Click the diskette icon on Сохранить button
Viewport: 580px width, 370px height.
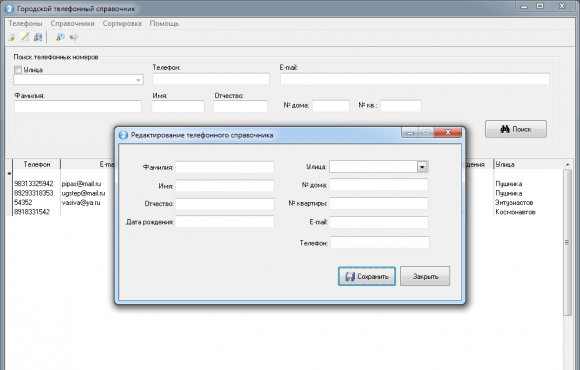tap(350, 276)
